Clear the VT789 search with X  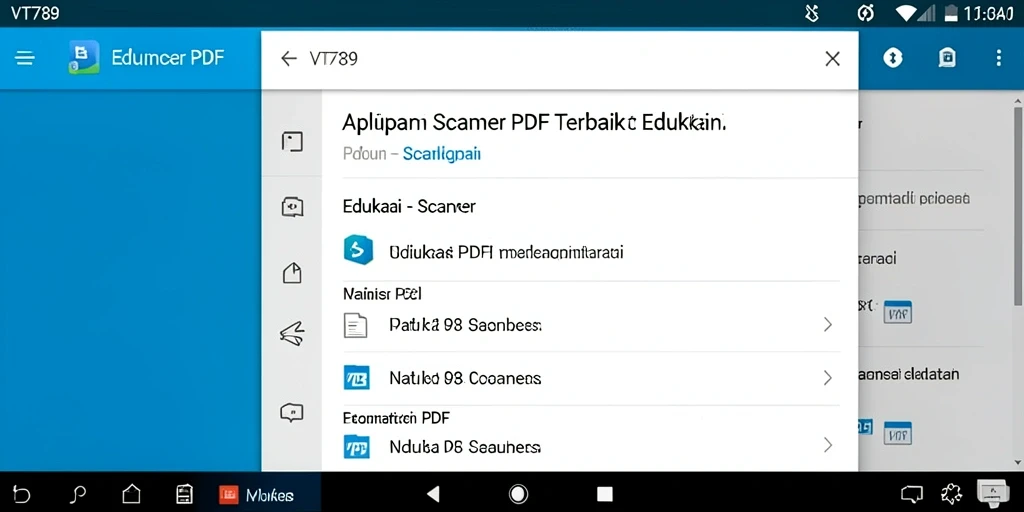tap(832, 59)
